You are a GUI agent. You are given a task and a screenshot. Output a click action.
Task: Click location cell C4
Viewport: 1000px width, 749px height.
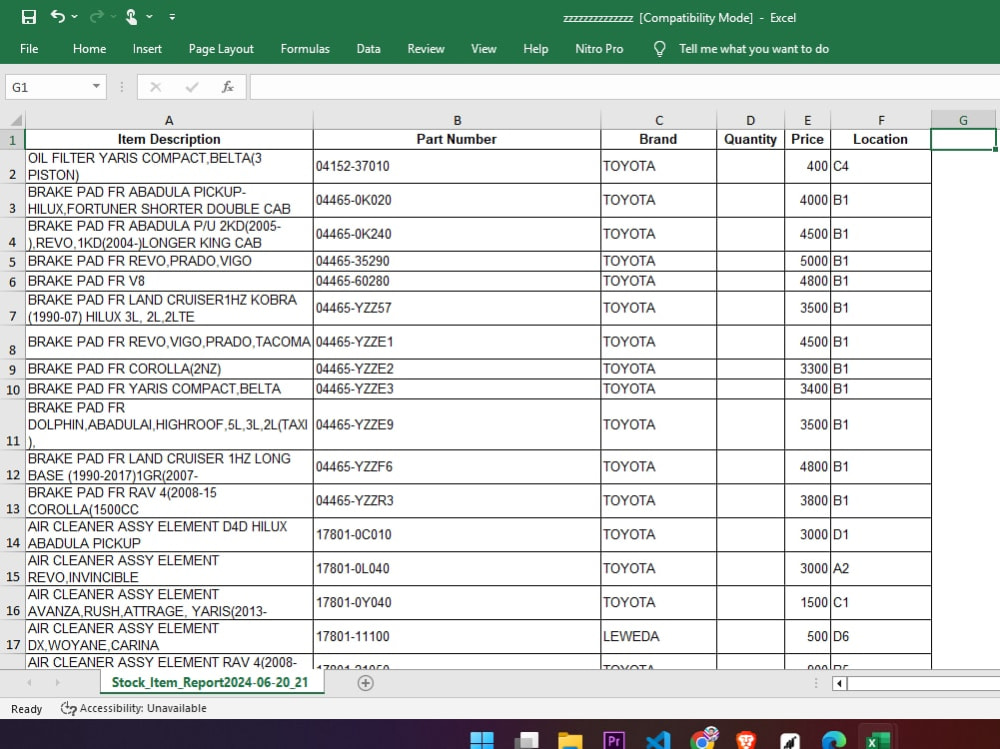tap(881, 167)
